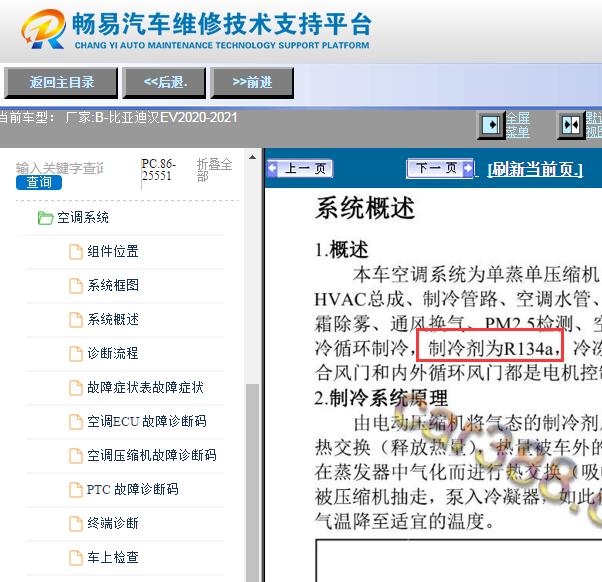This screenshot has width=602, height=582.
Task: Open the 车上检查 tree item
Action: 112,557
